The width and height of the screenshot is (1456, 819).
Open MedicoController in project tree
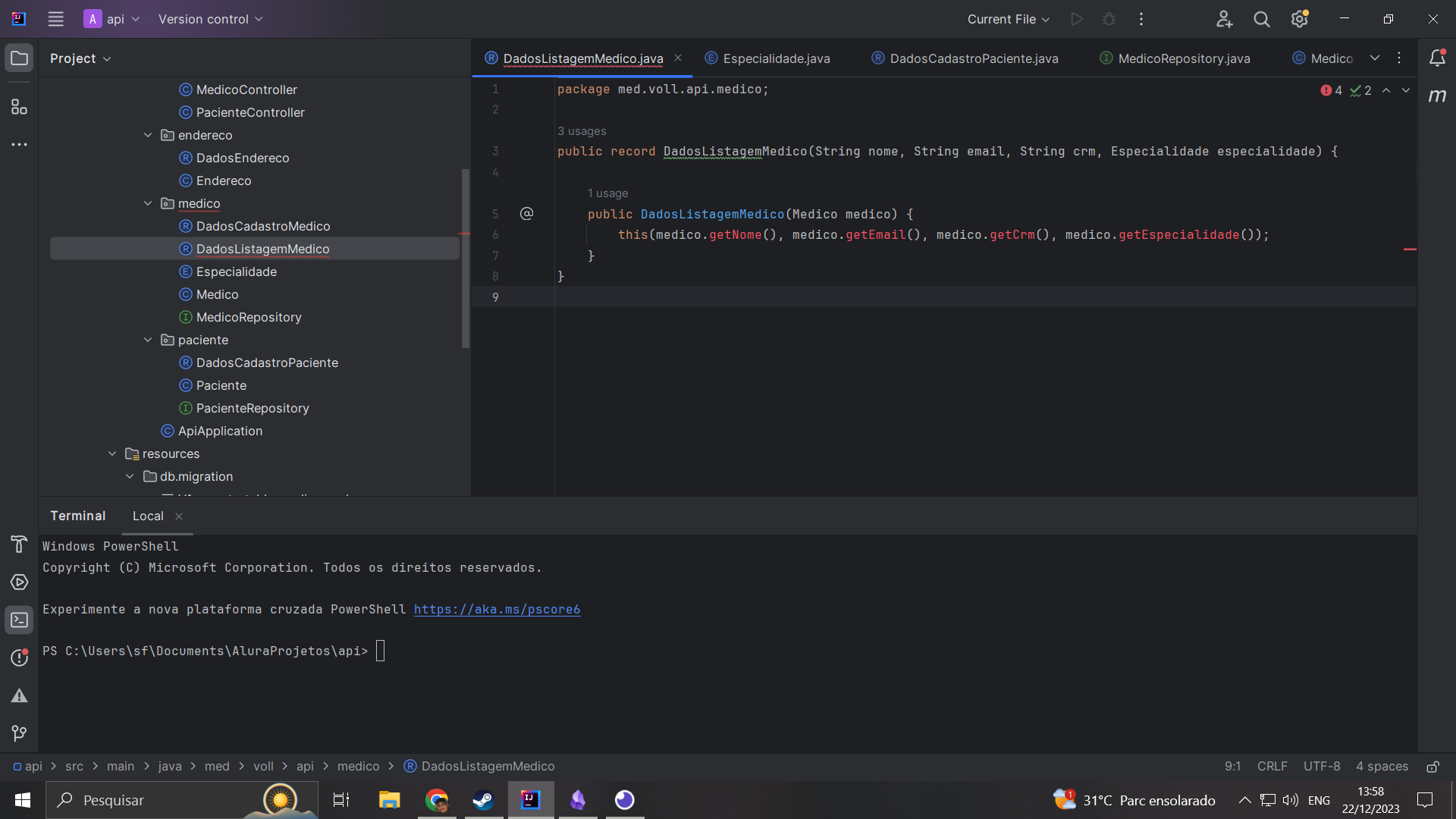(246, 89)
